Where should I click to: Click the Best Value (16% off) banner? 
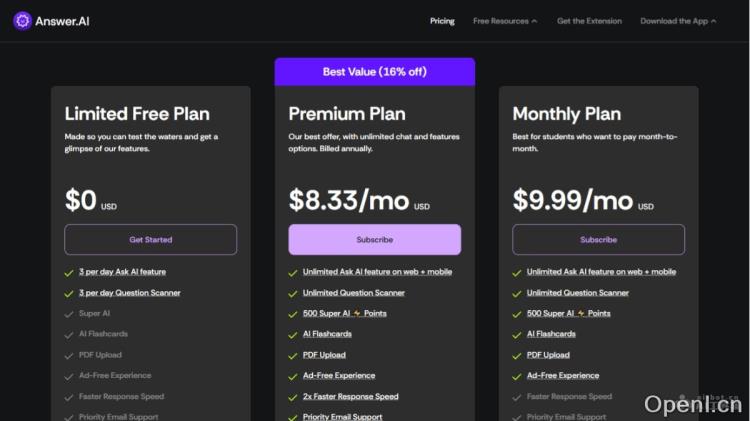coord(375,72)
